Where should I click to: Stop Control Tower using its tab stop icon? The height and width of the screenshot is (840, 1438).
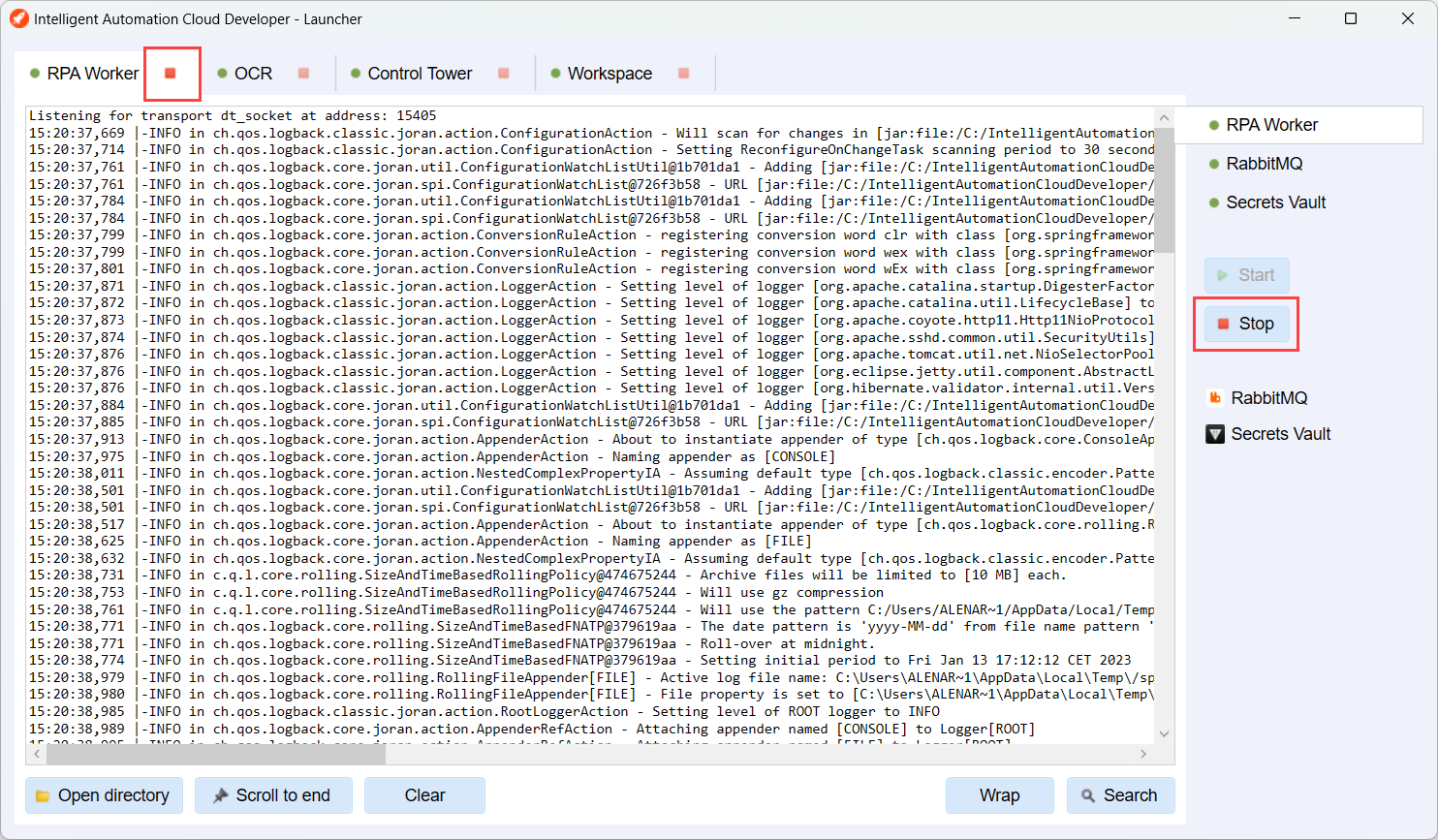coord(503,74)
